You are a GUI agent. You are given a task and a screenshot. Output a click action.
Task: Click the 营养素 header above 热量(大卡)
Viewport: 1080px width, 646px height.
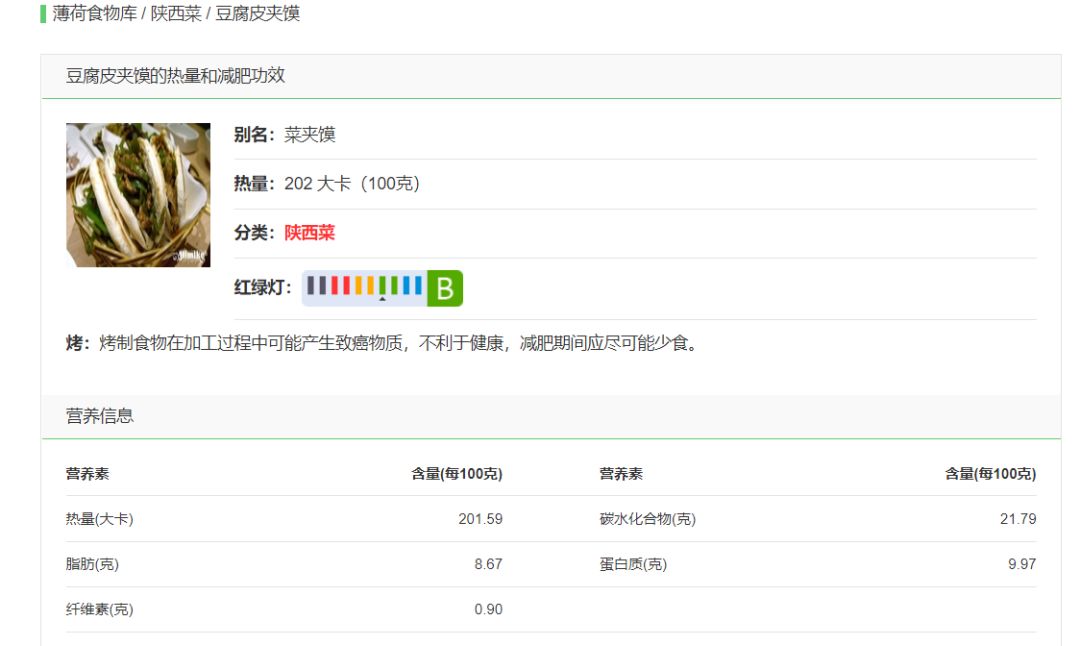point(87,474)
